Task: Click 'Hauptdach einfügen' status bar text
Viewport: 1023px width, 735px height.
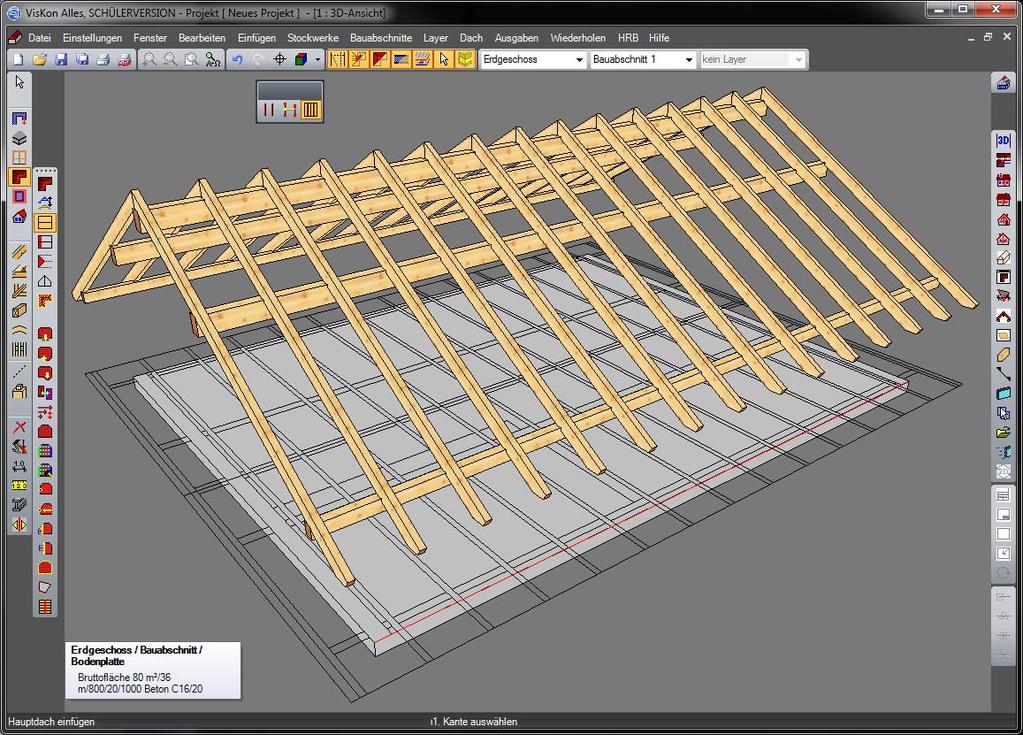Action: tap(51, 722)
